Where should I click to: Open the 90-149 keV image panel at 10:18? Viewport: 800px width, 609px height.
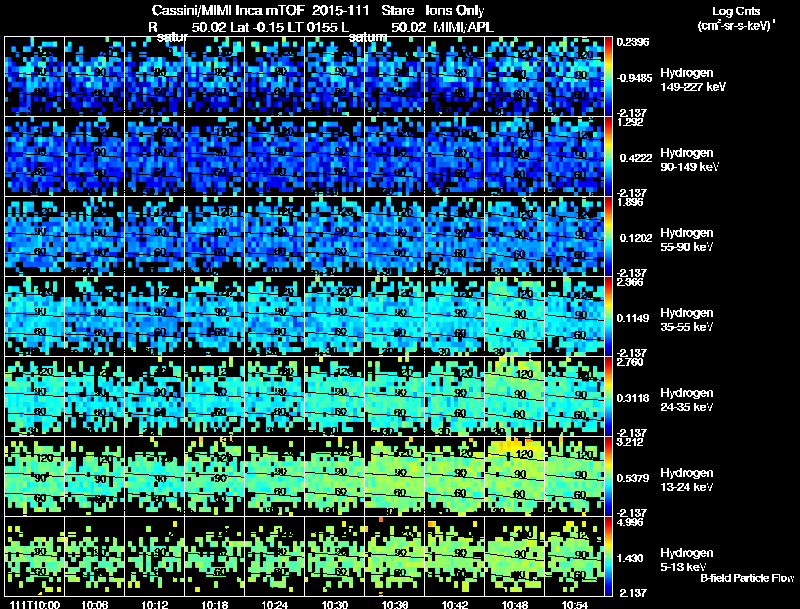click(x=214, y=157)
